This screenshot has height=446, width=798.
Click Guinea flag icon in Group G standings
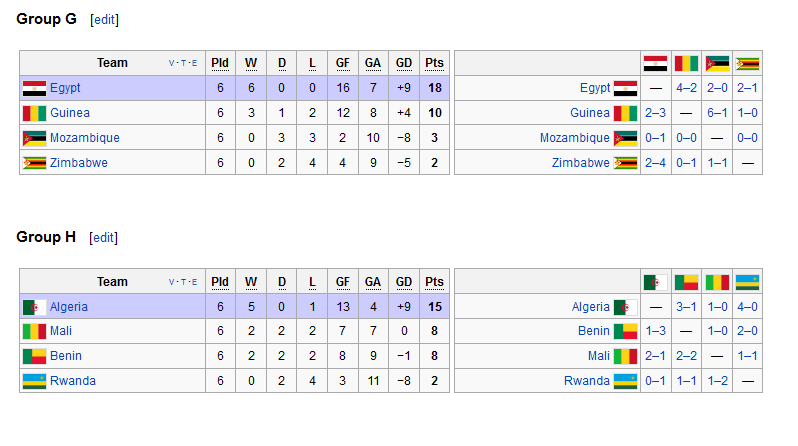[34, 113]
